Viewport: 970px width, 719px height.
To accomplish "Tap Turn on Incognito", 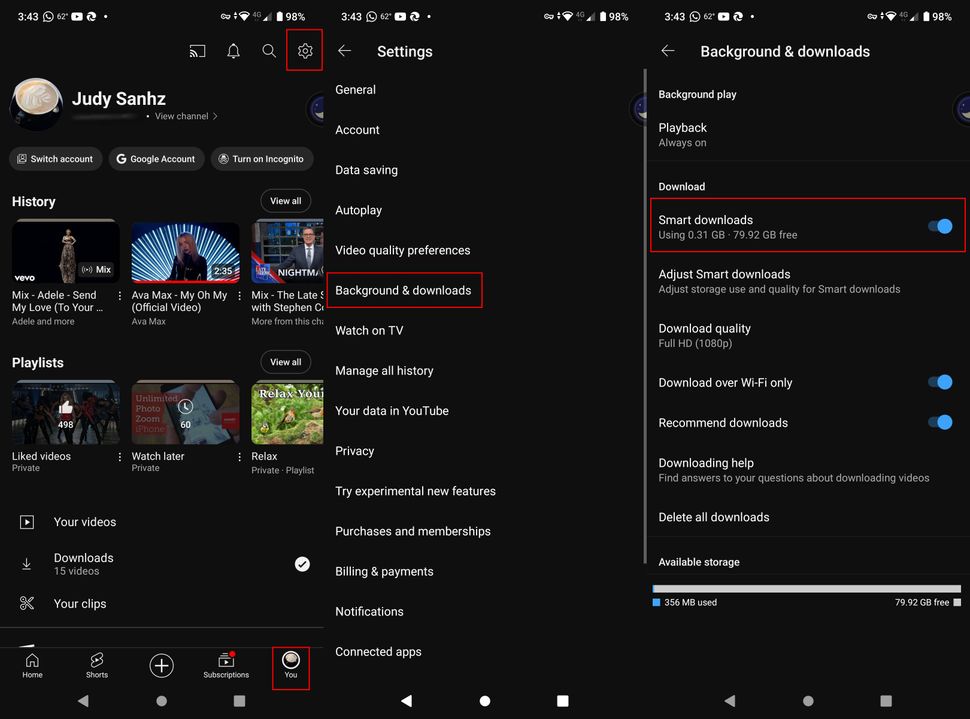I will click(x=261, y=158).
